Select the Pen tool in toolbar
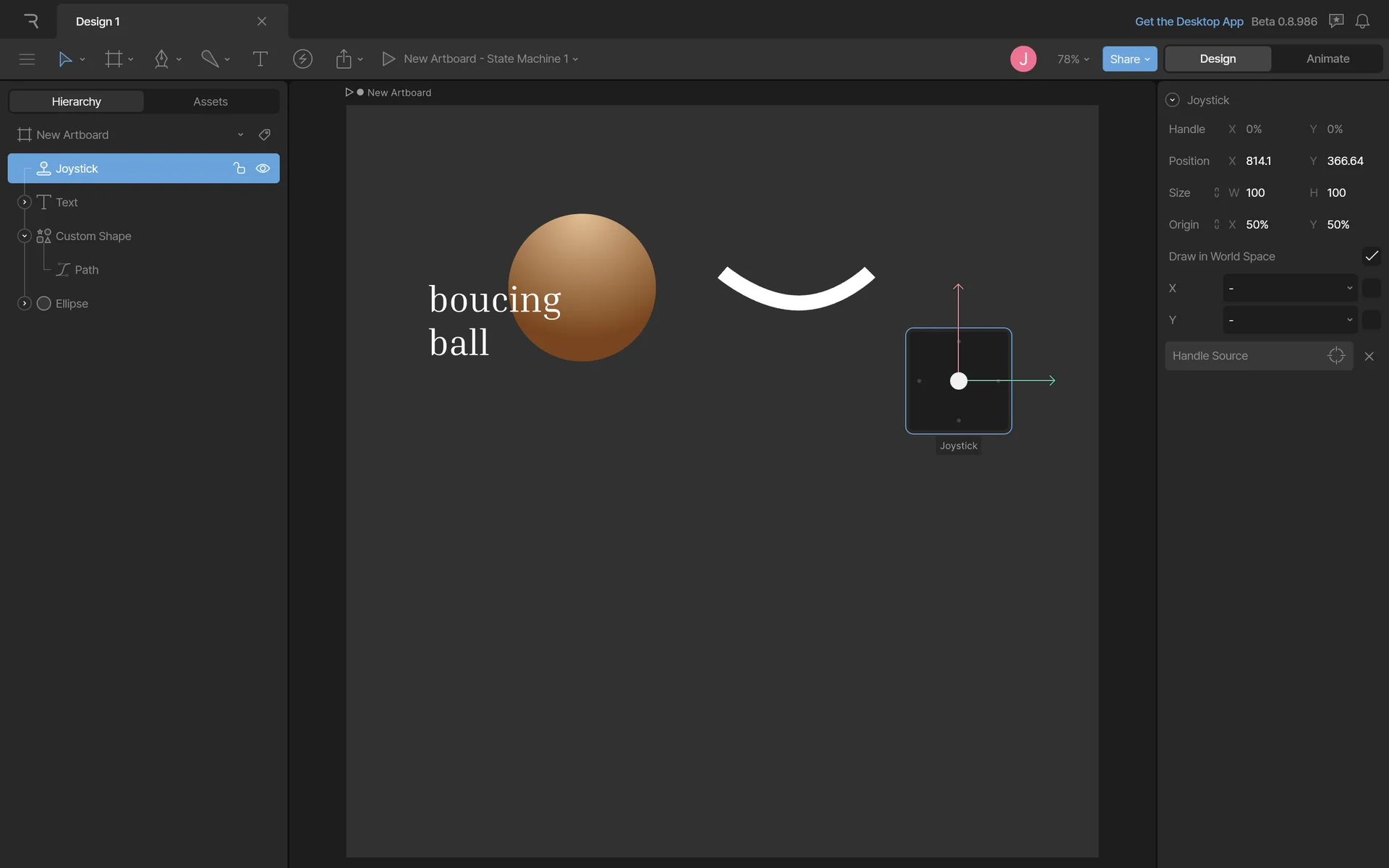This screenshot has width=1389, height=868. coord(161,59)
